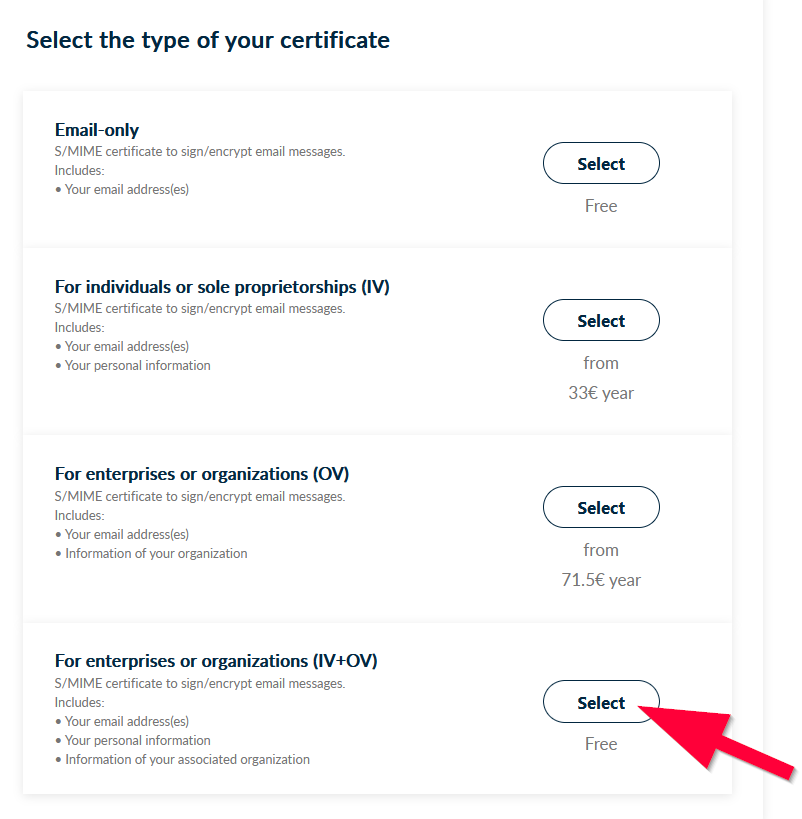
Task: Click the "Select the type of your certificate" heading
Action: [208, 40]
